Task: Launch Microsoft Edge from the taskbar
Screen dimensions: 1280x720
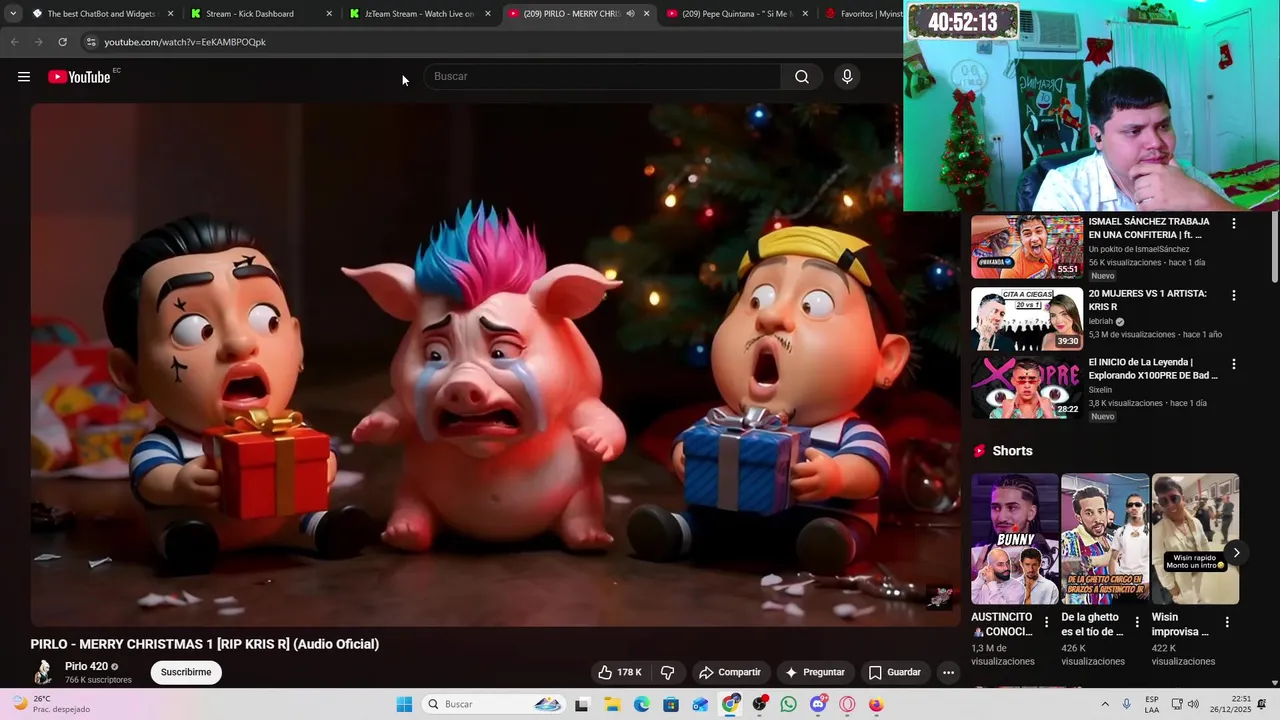Action: (x=642, y=704)
